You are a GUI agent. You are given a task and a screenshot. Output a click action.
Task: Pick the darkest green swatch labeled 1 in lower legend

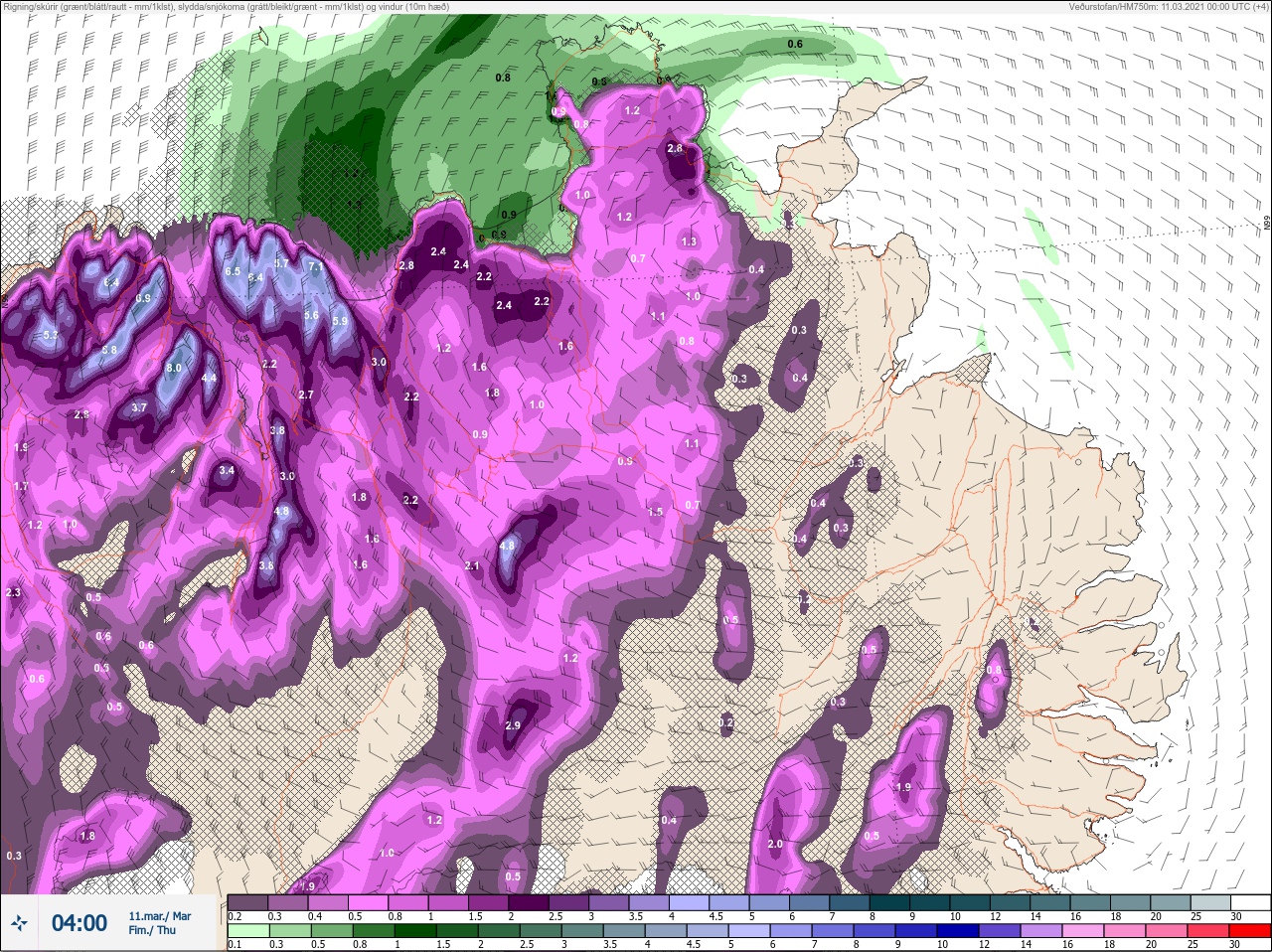pos(415,932)
